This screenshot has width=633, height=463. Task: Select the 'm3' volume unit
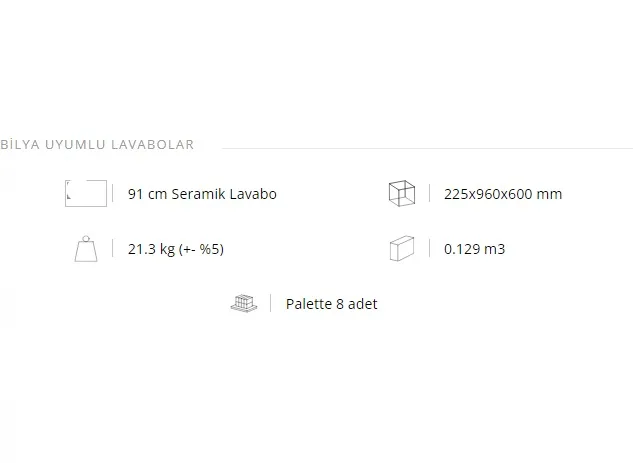click(495, 249)
